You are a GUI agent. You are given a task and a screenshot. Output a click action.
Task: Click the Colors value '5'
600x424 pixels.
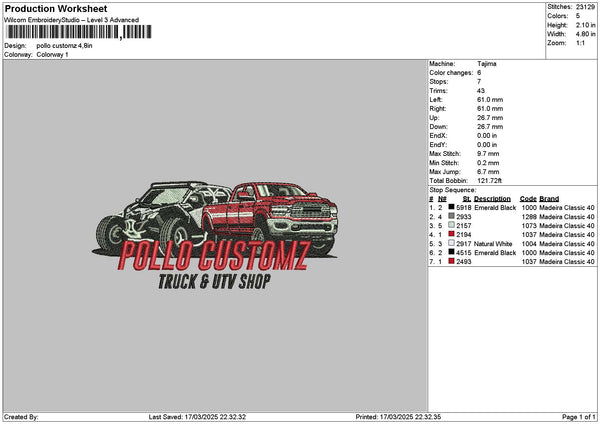(578, 16)
